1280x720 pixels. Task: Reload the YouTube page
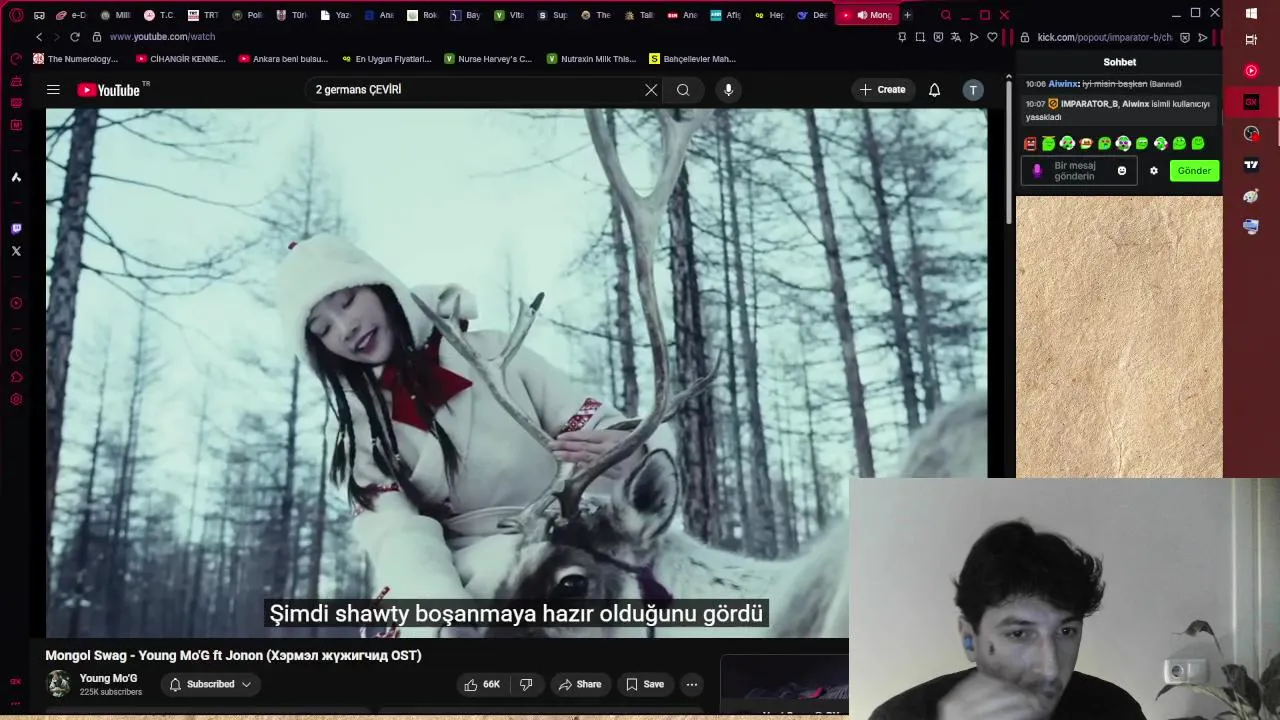[75, 37]
